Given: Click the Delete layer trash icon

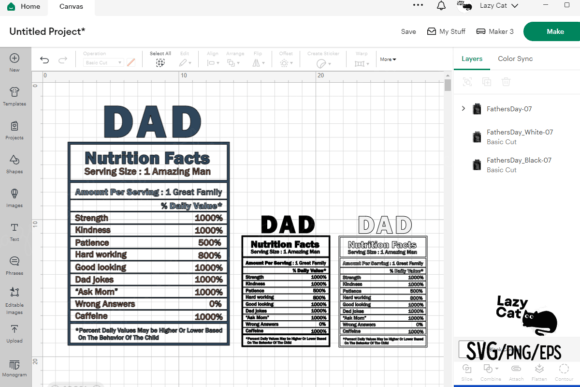Looking at the screenshot, I should pyautogui.click(x=506, y=82).
